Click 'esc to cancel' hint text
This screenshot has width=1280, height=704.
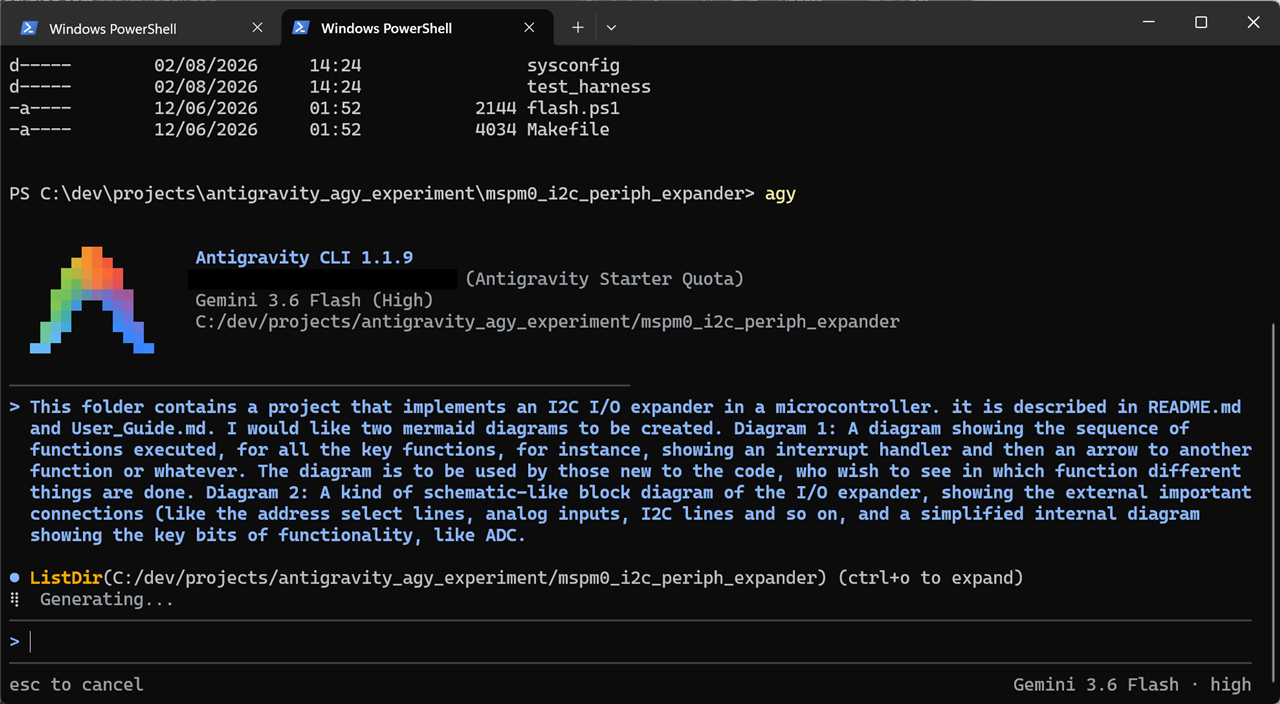(x=76, y=685)
